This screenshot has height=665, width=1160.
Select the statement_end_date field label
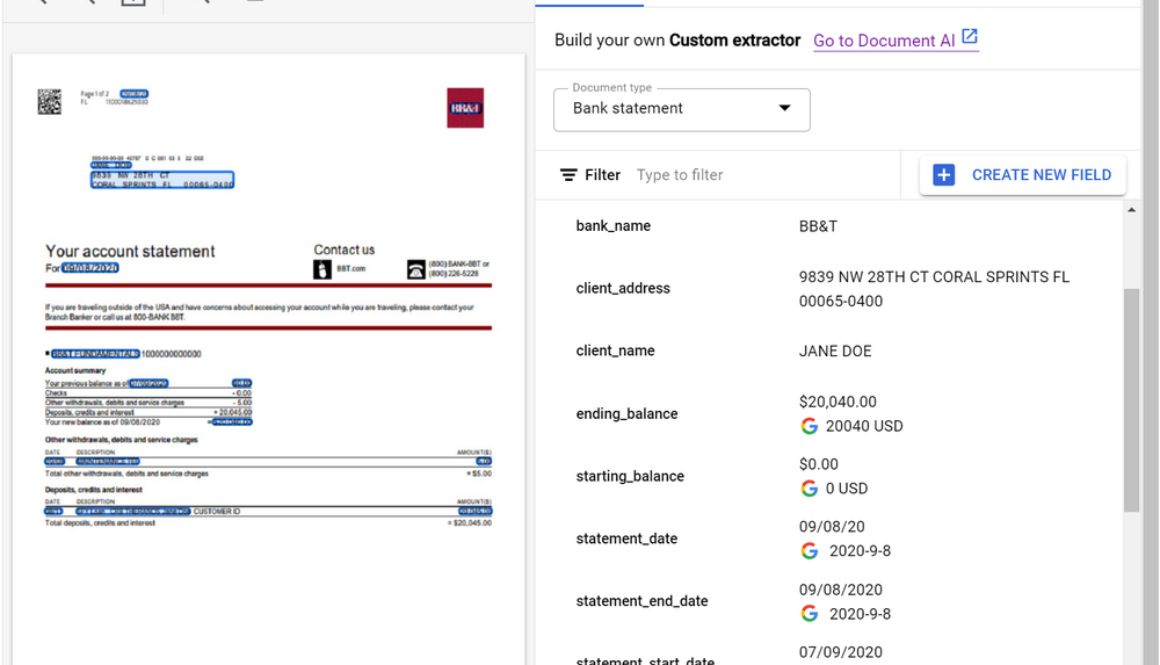pos(641,601)
